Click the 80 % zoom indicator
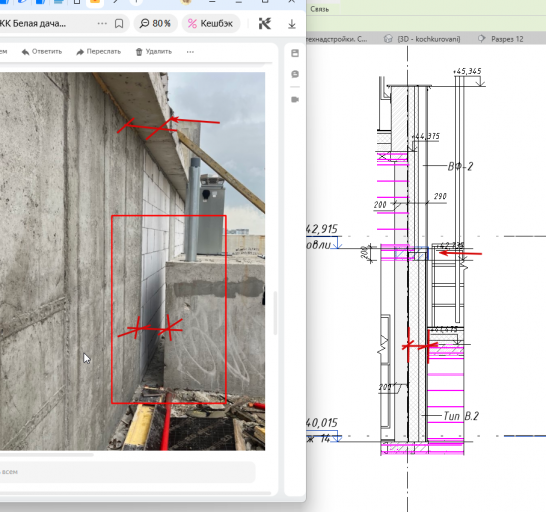 pos(155,23)
